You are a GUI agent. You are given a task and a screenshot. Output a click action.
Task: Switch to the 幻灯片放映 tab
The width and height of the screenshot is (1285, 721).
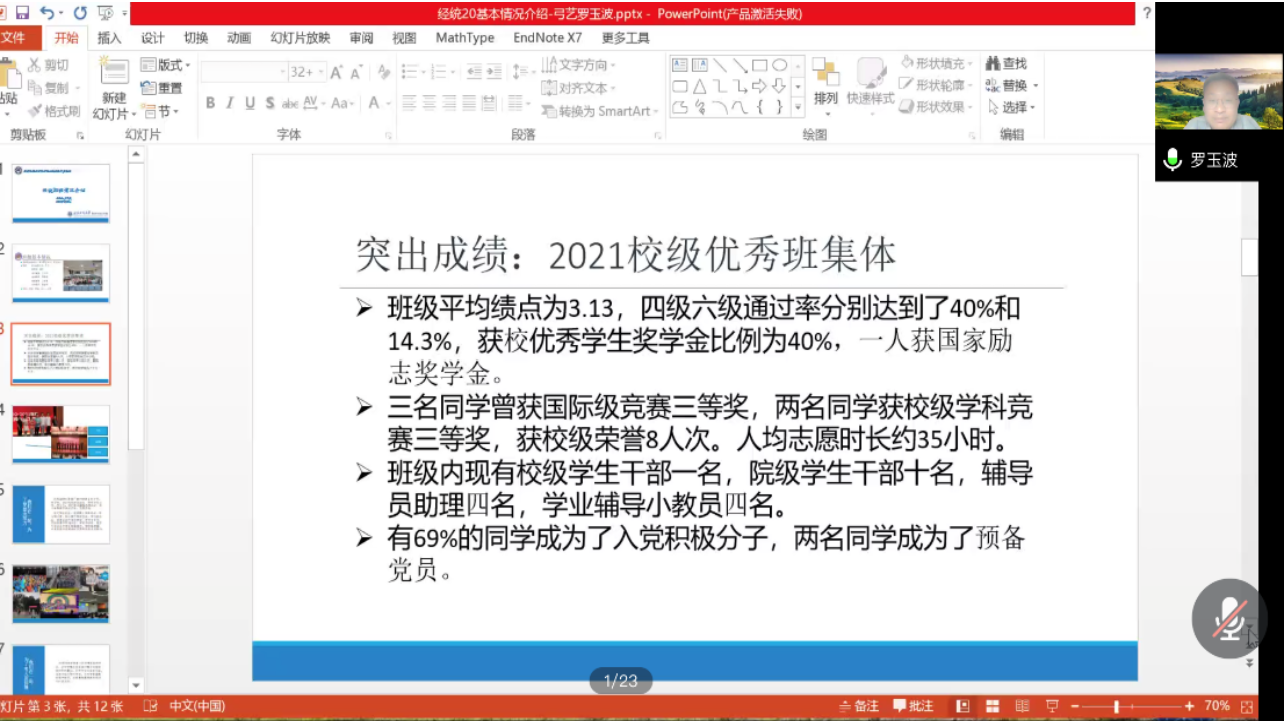[299, 38]
